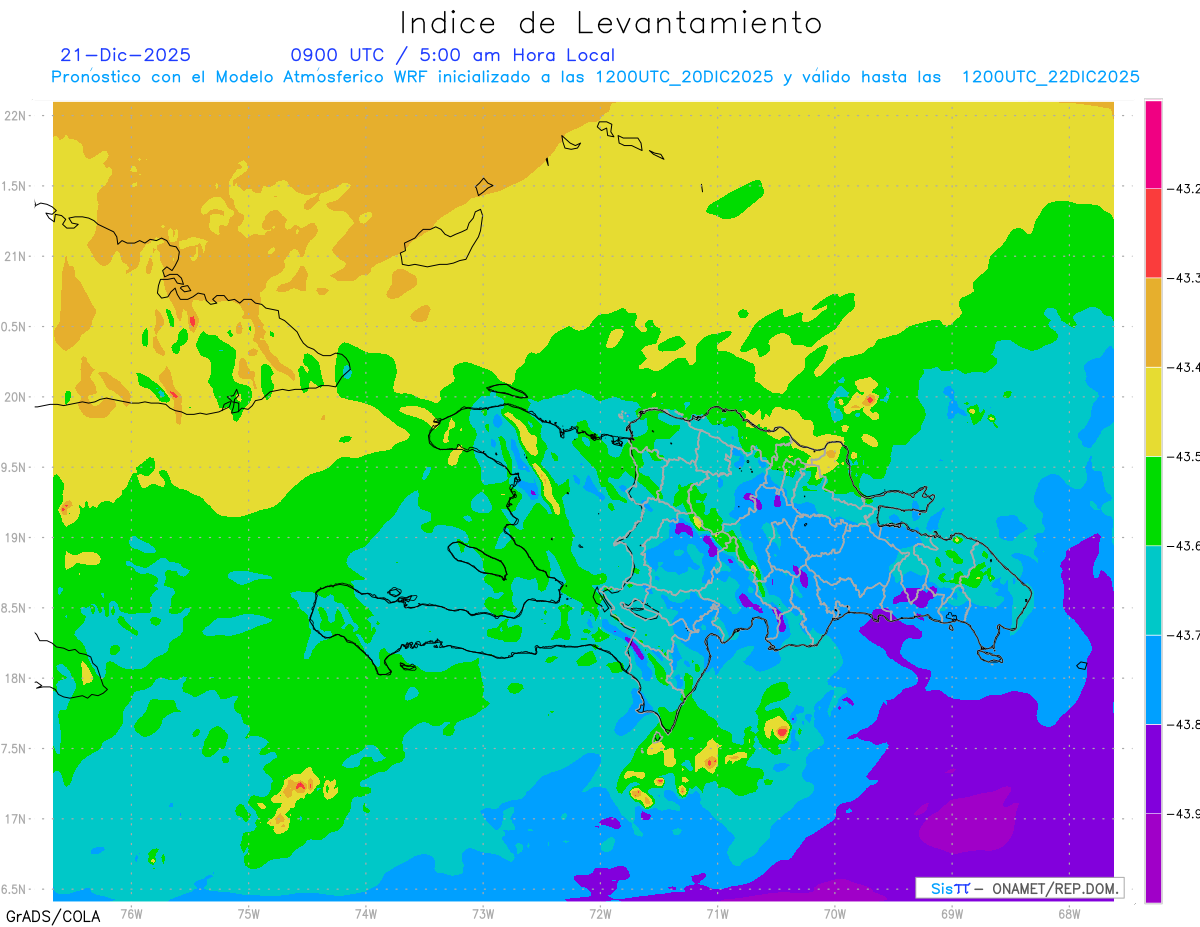Click the '70W' longitude label

click(835, 913)
